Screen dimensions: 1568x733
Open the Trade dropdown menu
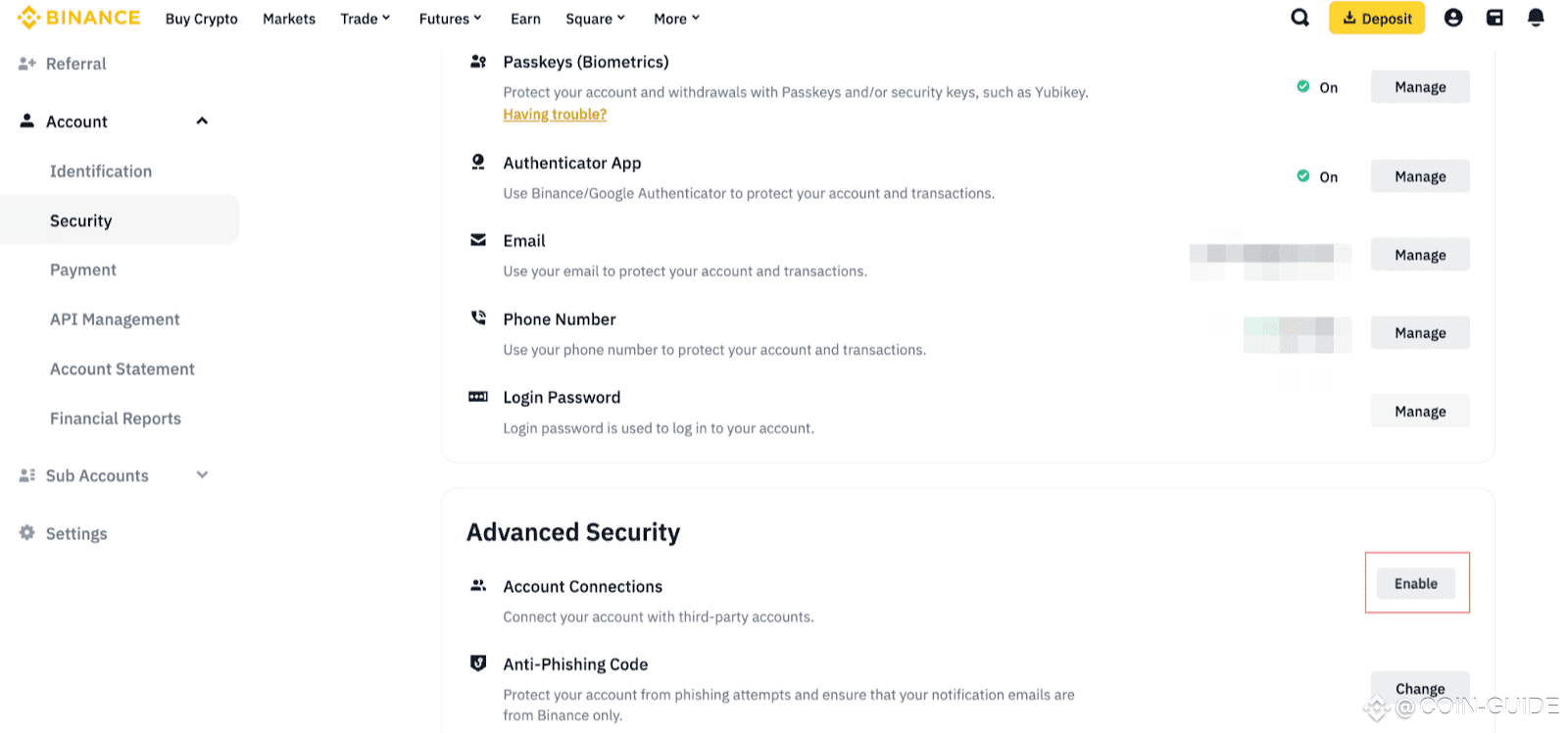pos(365,19)
